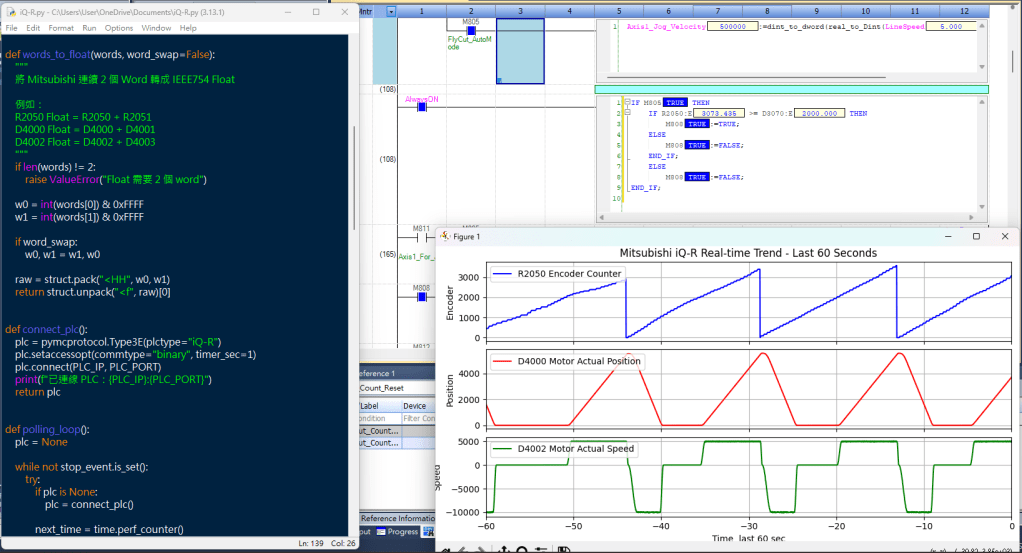Click the green D4002 legend line swatch
Viewport: 1022px width, 553px height.
[502, 449]
